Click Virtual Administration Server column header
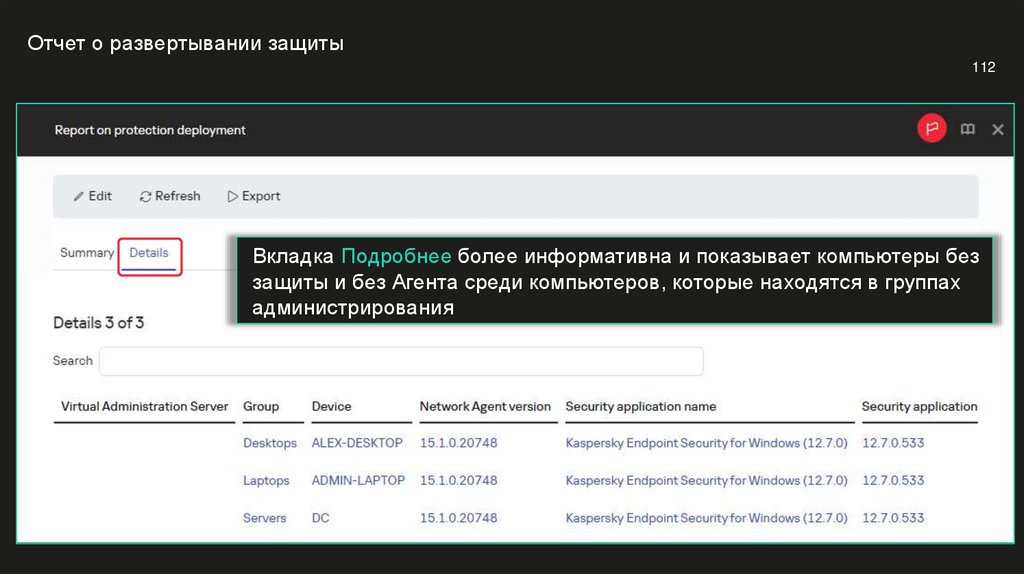1024x574 pixels. (x=144, y=407)
